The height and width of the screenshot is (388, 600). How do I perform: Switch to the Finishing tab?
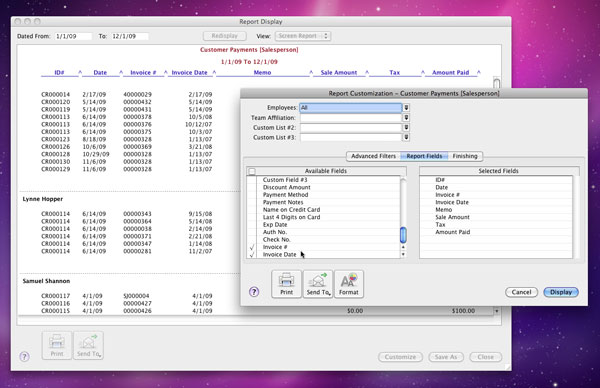click(465, 156)
